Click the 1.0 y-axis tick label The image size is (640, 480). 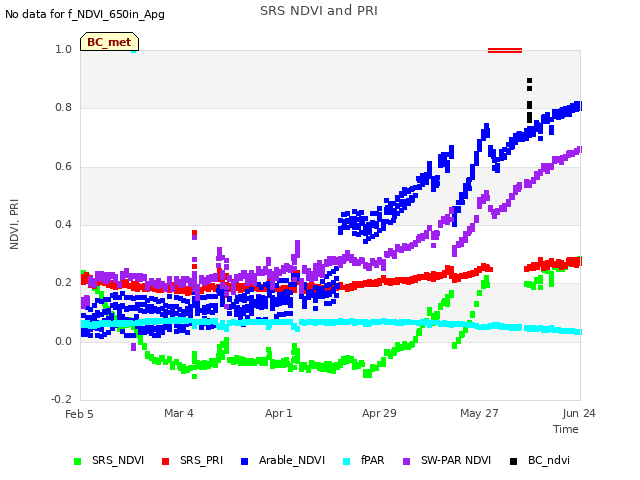point(63,49)
